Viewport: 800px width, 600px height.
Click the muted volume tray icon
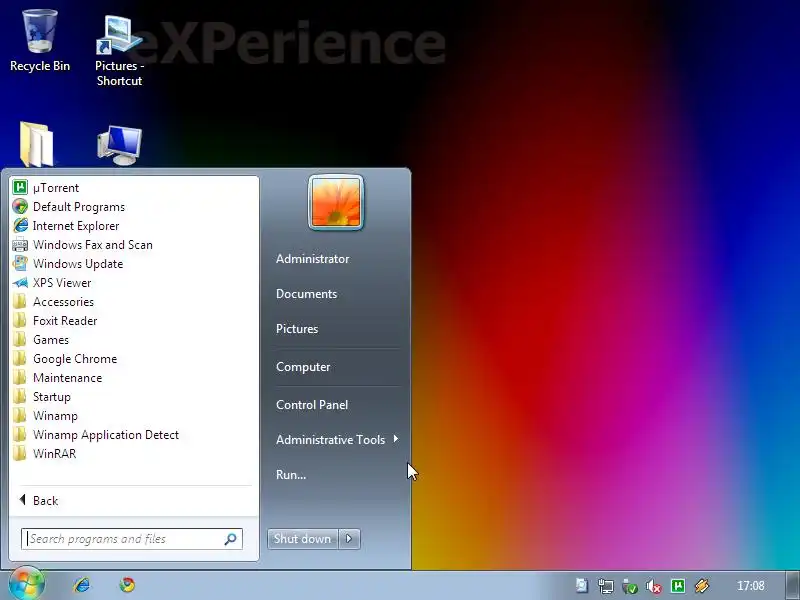[654, 586]
